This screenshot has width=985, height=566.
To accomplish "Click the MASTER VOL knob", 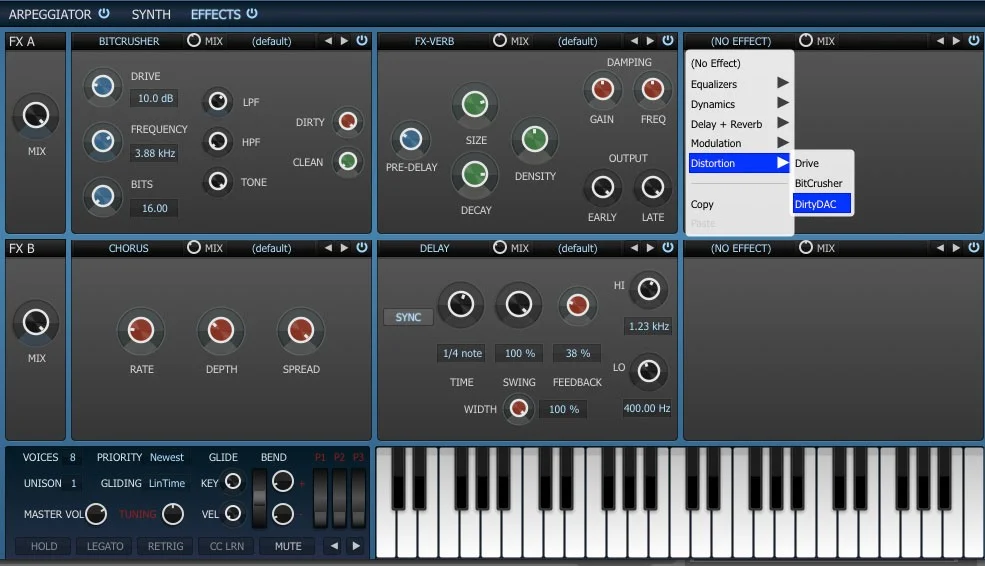I will [96, 514].
